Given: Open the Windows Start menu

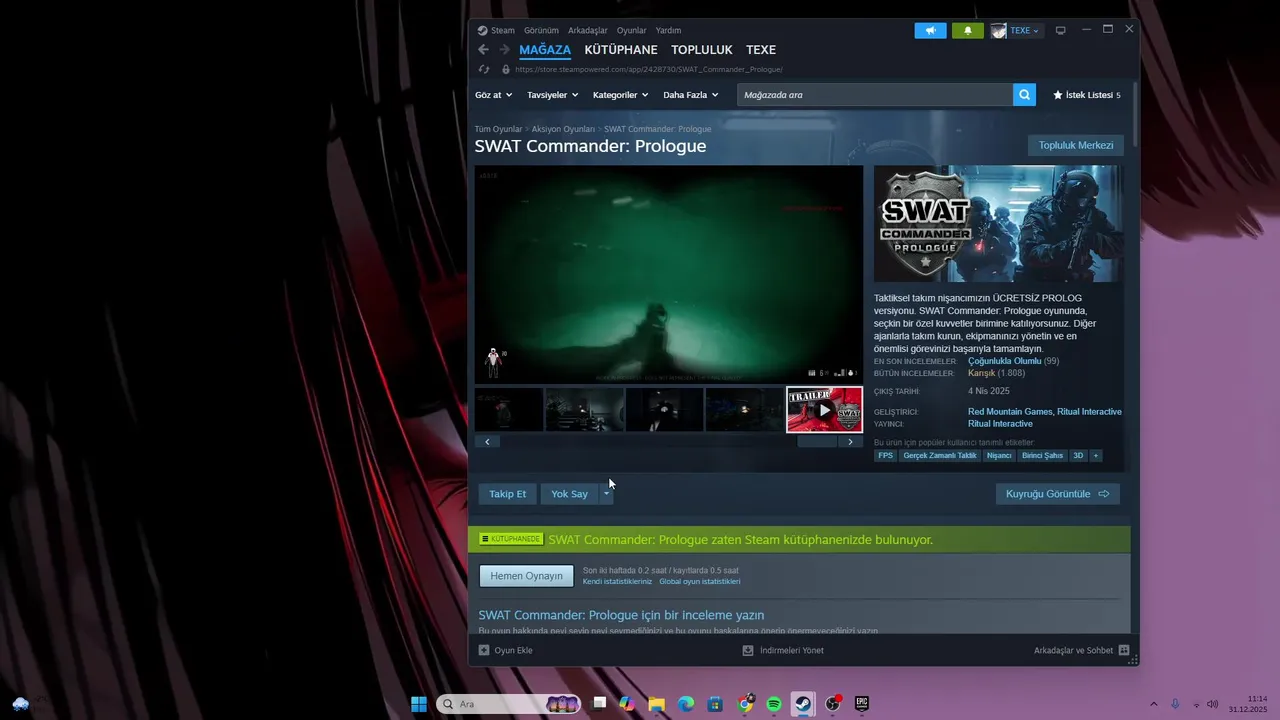Looking at the screenshot, I should pos(419,704).
